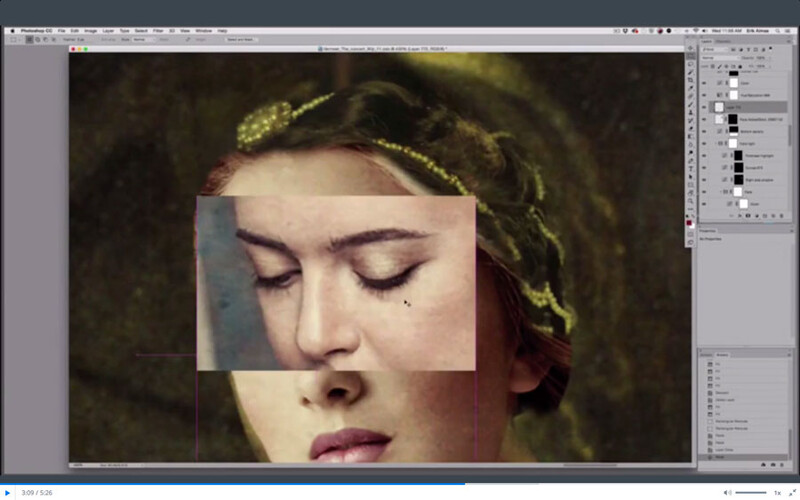Select Layer 773 row in Layers panel

point(748,107)
